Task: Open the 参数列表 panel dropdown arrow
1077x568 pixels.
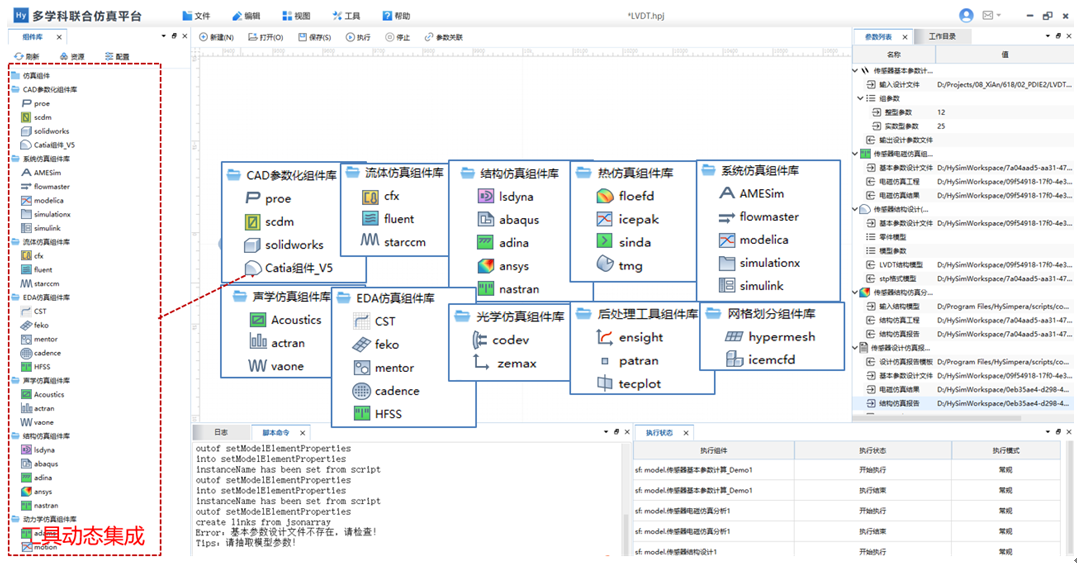Action: (x=1047, y=36)
